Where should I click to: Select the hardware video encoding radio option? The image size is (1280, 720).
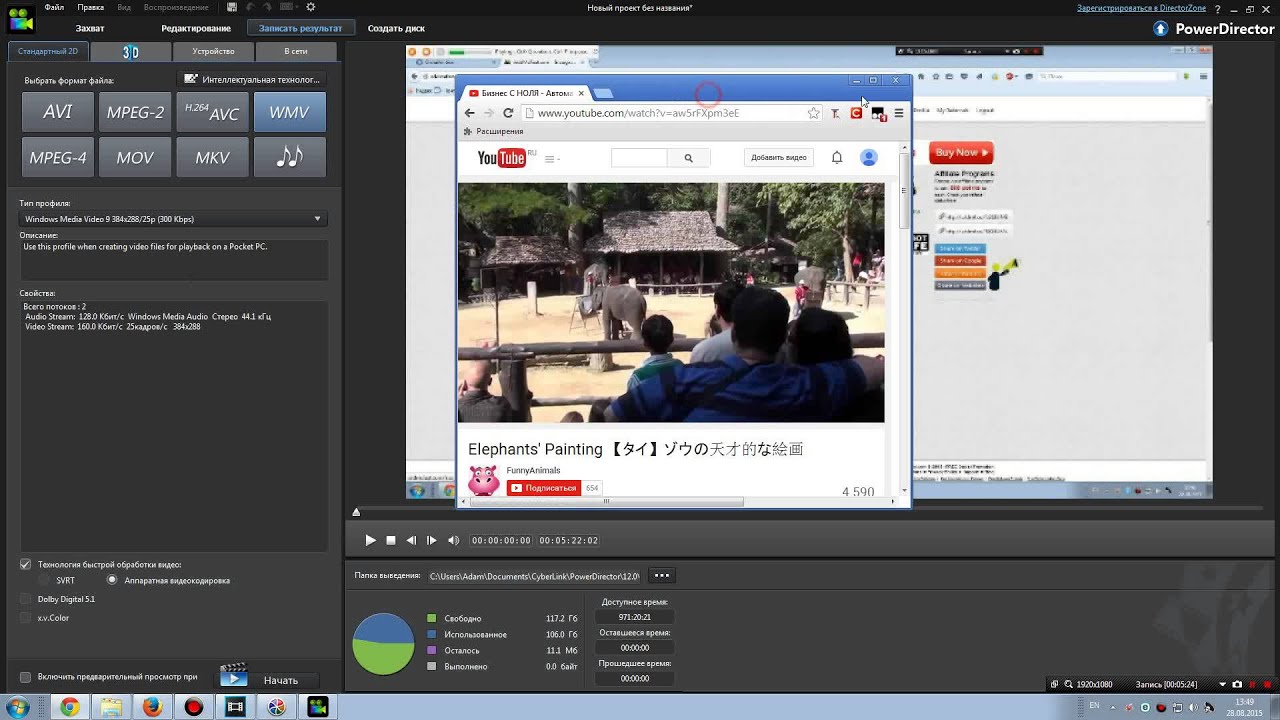click(x=112, y=580)
